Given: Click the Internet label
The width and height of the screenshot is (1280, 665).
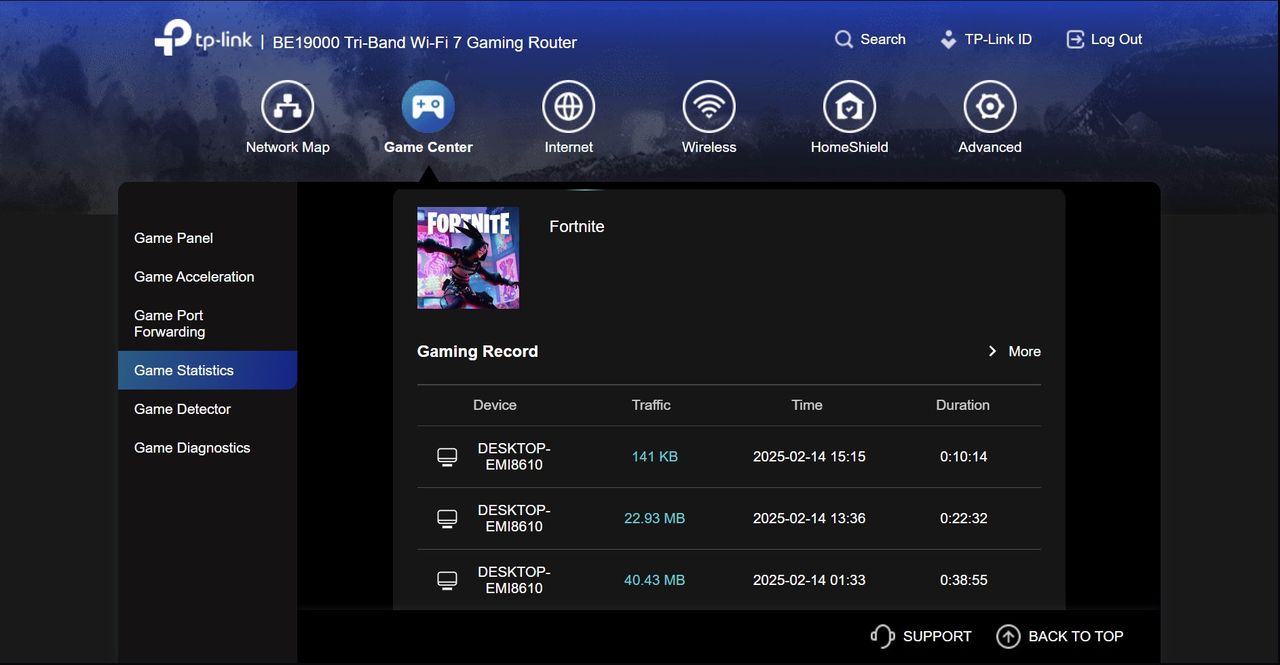Looking at the screenshot, I should 569,147.
